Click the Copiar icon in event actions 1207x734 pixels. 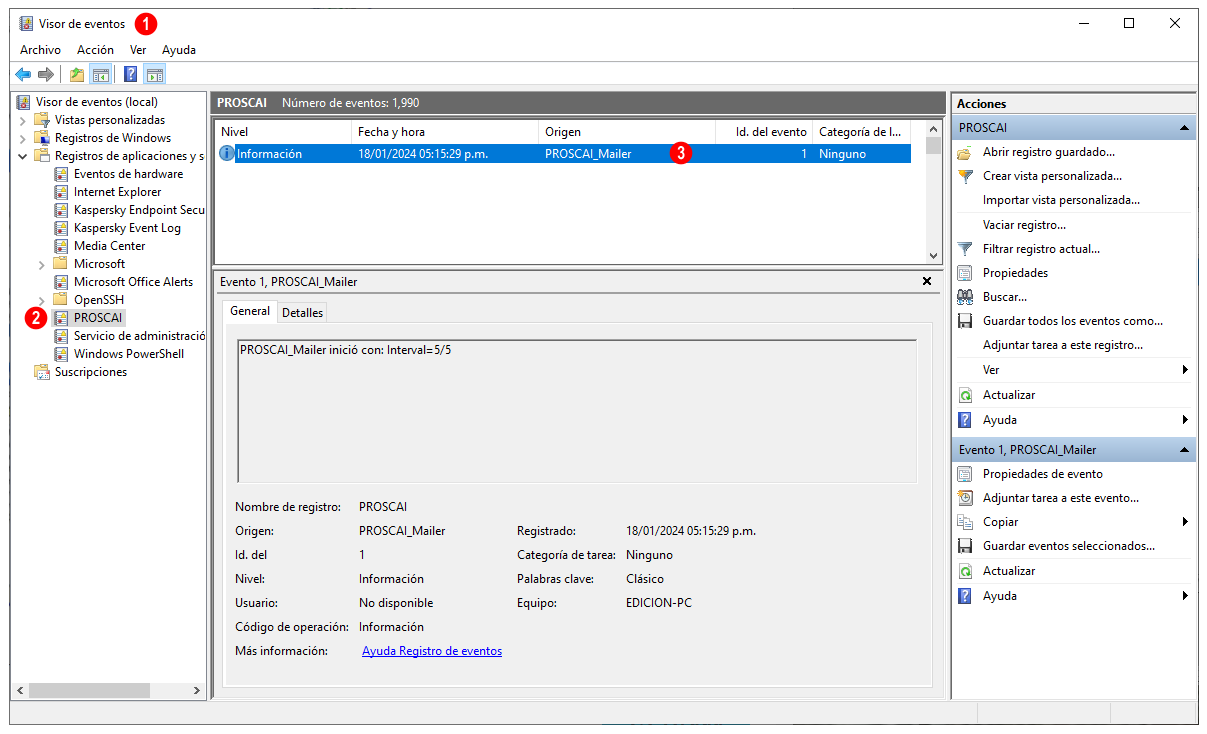click(x=965, y=522)
